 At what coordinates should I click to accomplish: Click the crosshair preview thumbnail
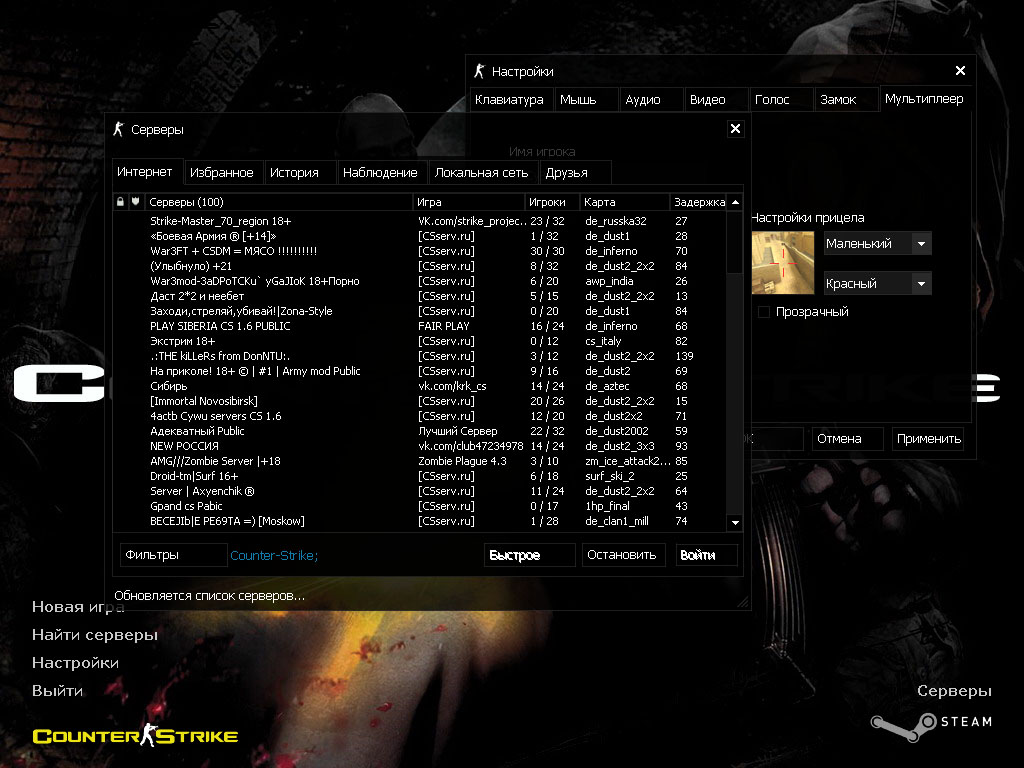click(x=783, y=263)
